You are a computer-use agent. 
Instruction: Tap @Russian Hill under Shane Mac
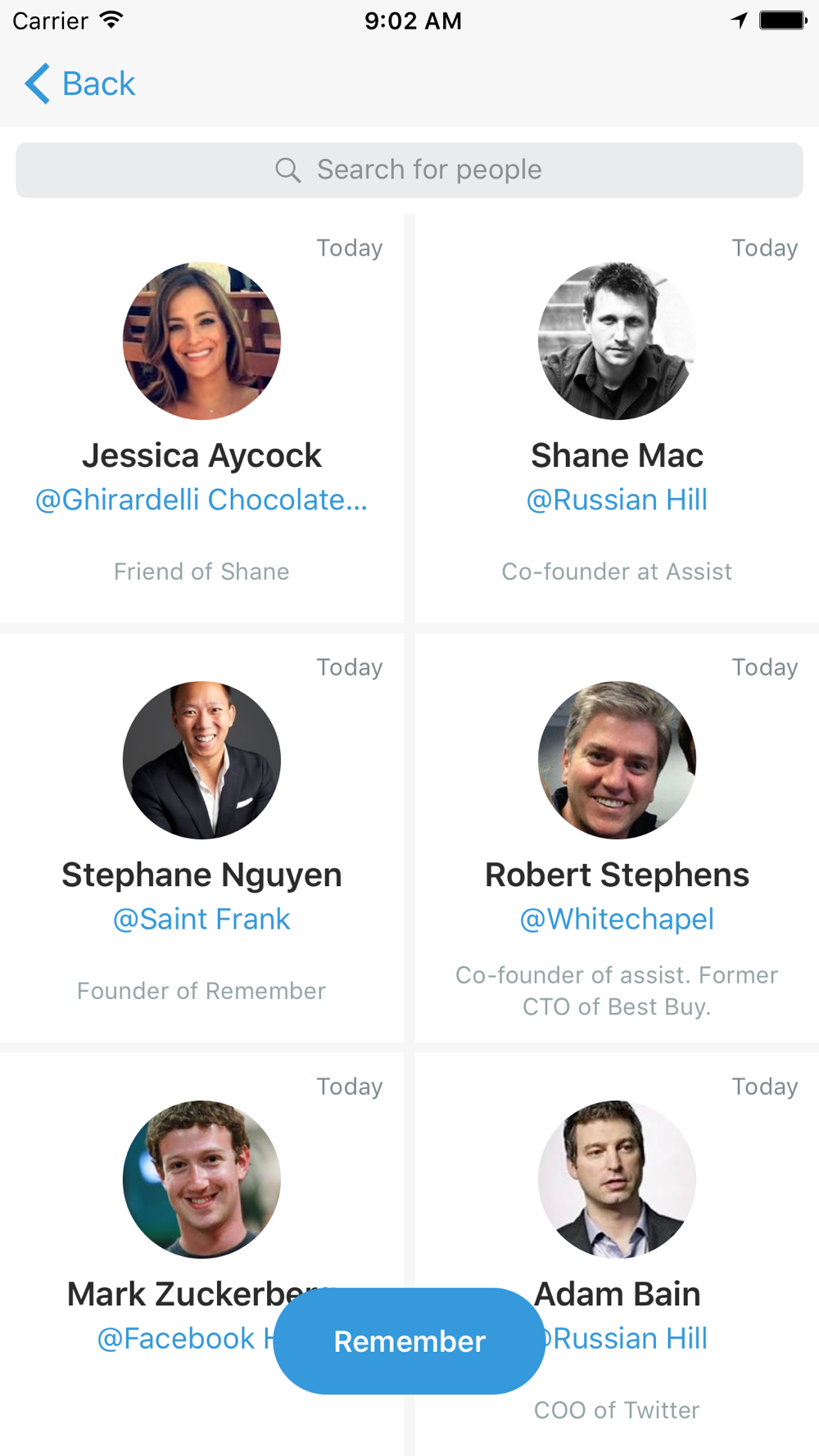[x=617, y=500]
